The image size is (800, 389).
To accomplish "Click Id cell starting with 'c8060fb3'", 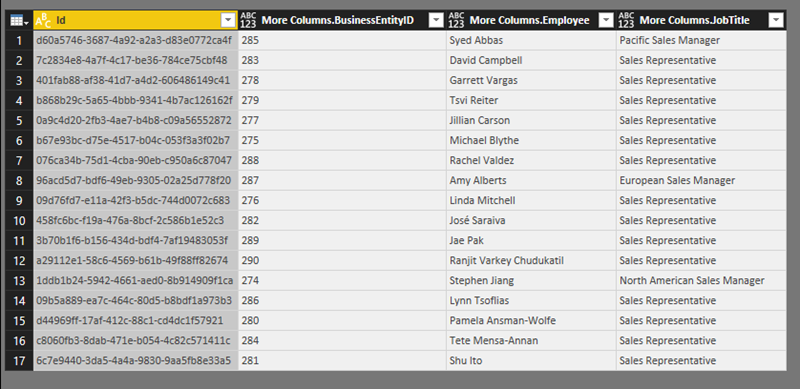I will [135, 341].
